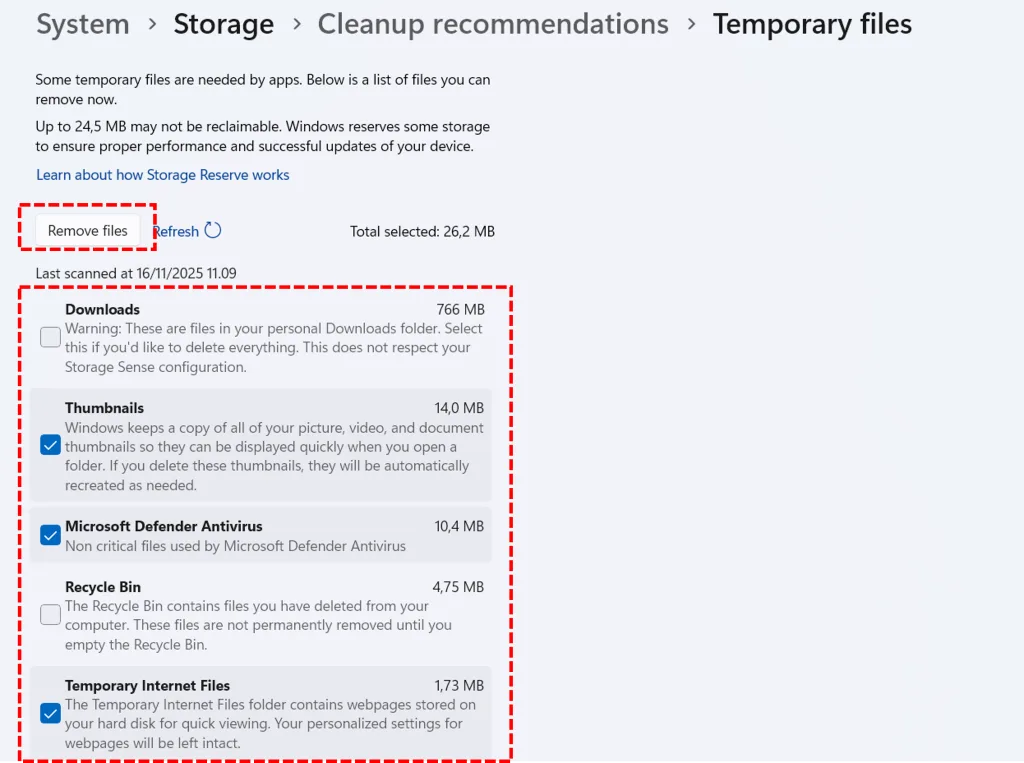The height and width of the screenshot is (763, 1024).
Task: Untick the Temporary Internet Files checkbox
Action: tap(50, 714)
